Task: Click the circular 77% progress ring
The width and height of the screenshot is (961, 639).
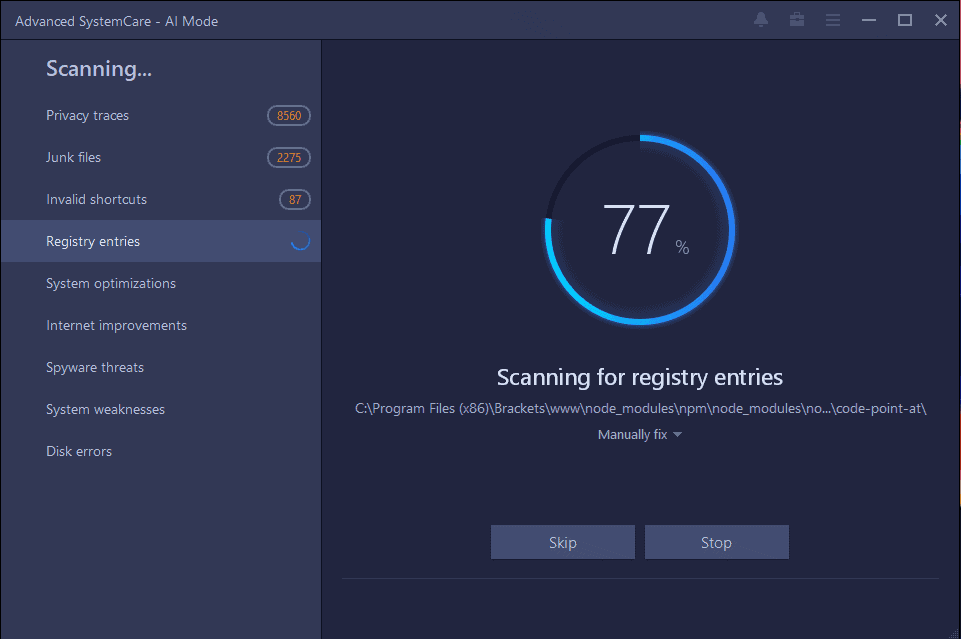Action: (x=640, y=229)
